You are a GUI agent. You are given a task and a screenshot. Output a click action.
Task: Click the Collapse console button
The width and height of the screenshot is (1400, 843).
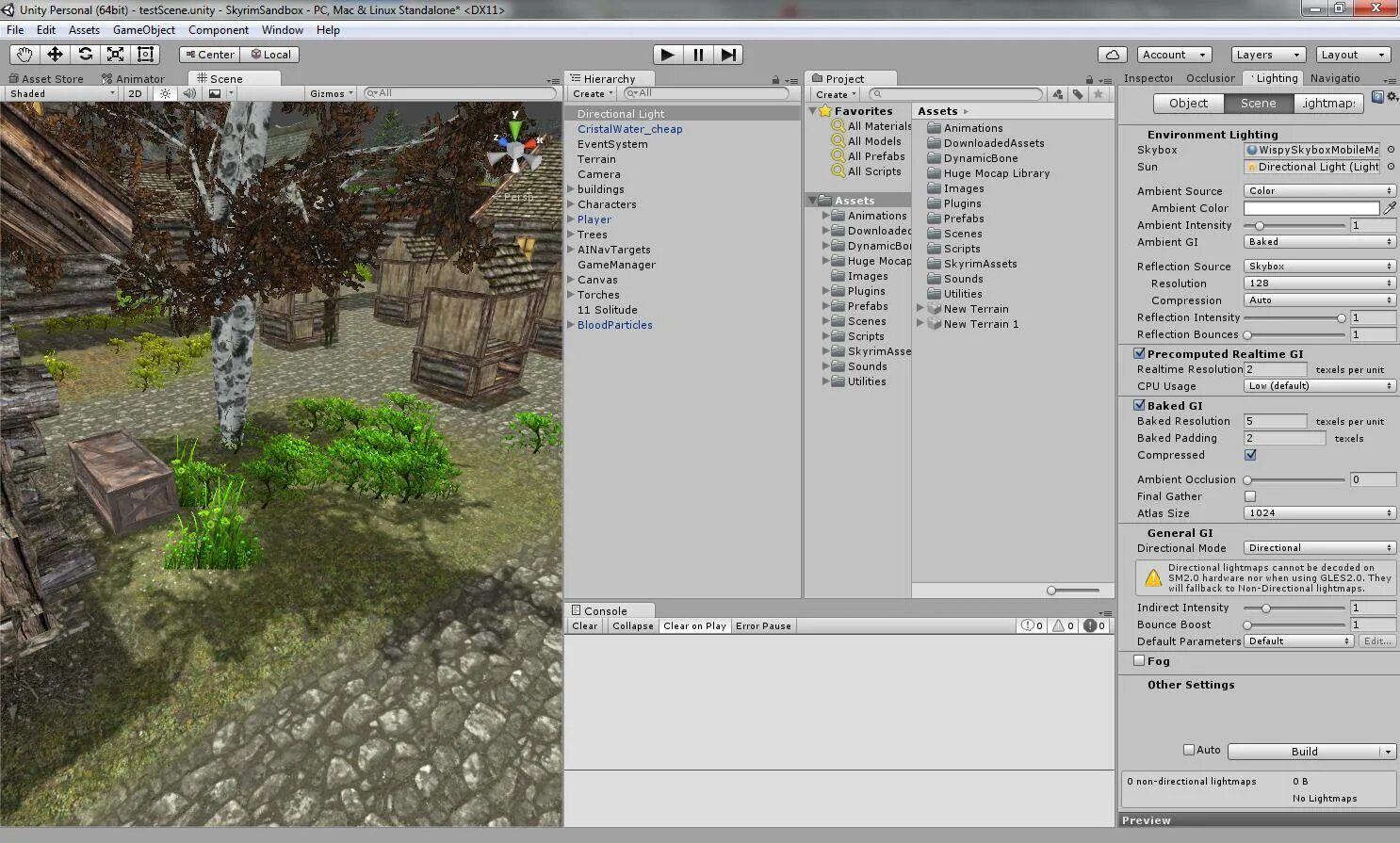point(633,625)
